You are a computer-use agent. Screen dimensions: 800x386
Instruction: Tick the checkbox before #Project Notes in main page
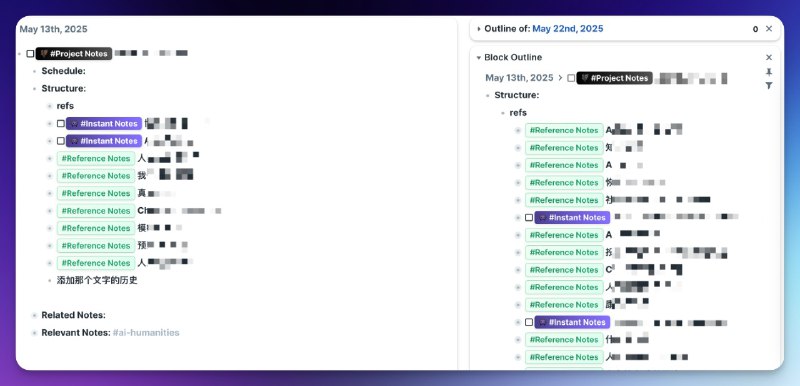click(x=30, y=54)
